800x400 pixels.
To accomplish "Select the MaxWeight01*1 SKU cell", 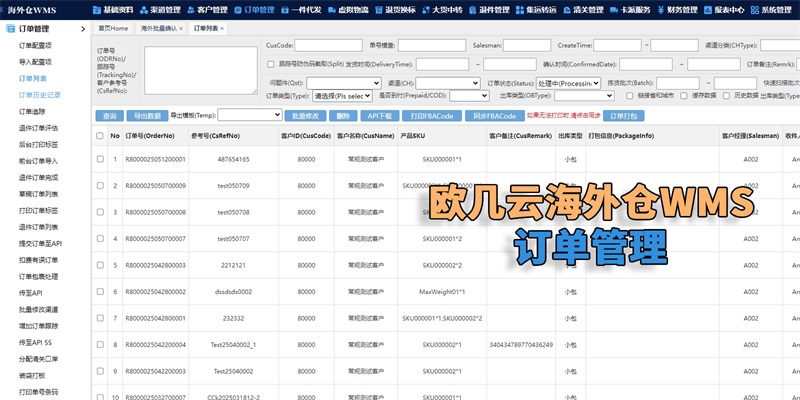I will (x=442, y=292).
